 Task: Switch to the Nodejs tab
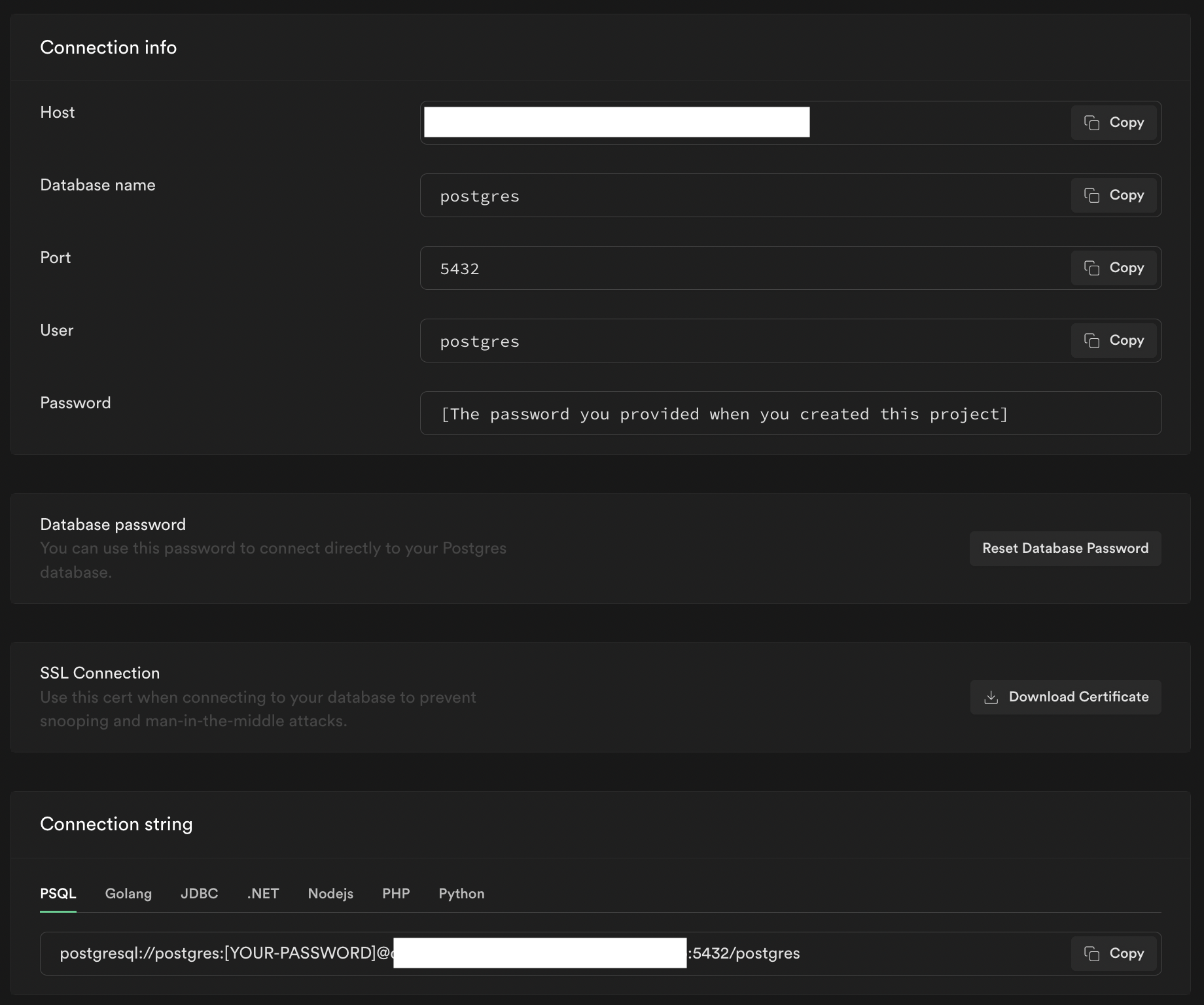point(330,894)
